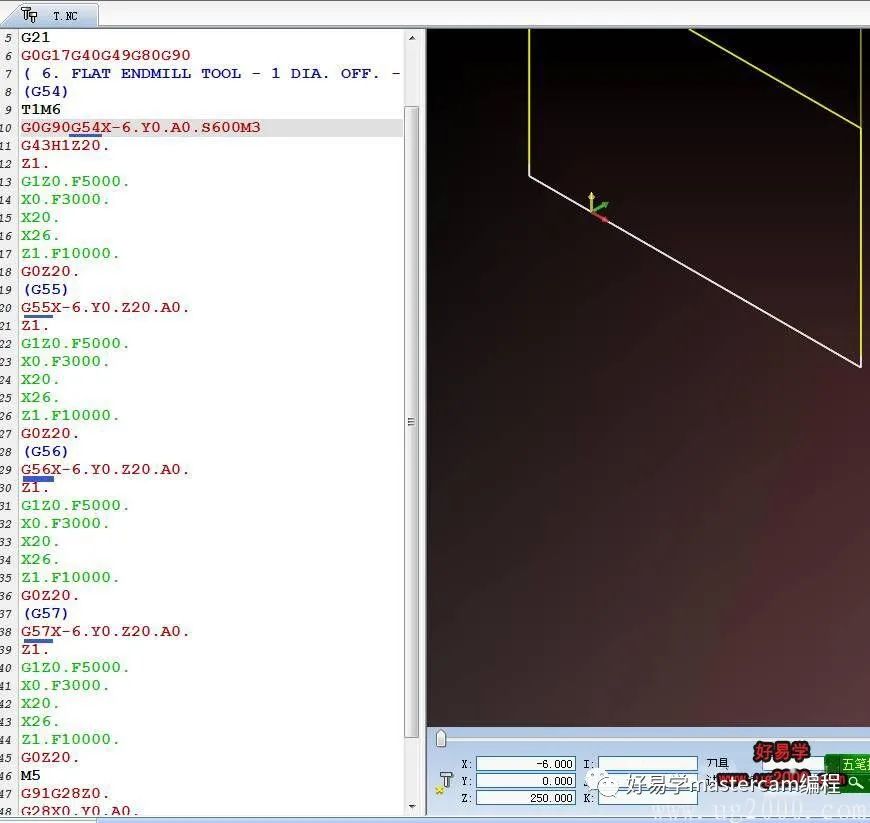
Task: Click line 'G55X-6.Y0.Z20.A0.'
Action: point(105,307)
